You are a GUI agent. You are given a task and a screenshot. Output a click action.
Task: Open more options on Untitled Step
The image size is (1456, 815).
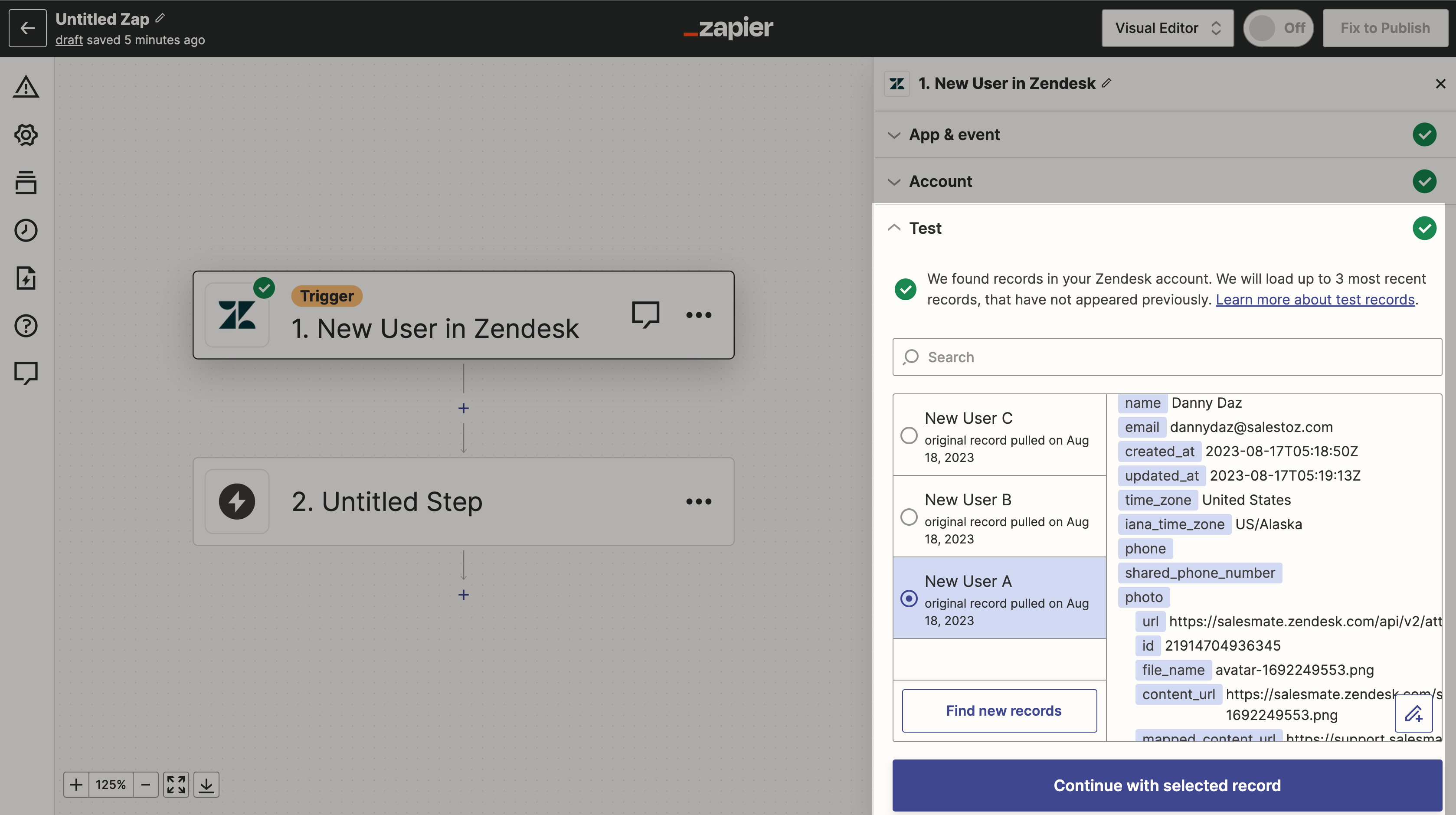pos(699,501)
